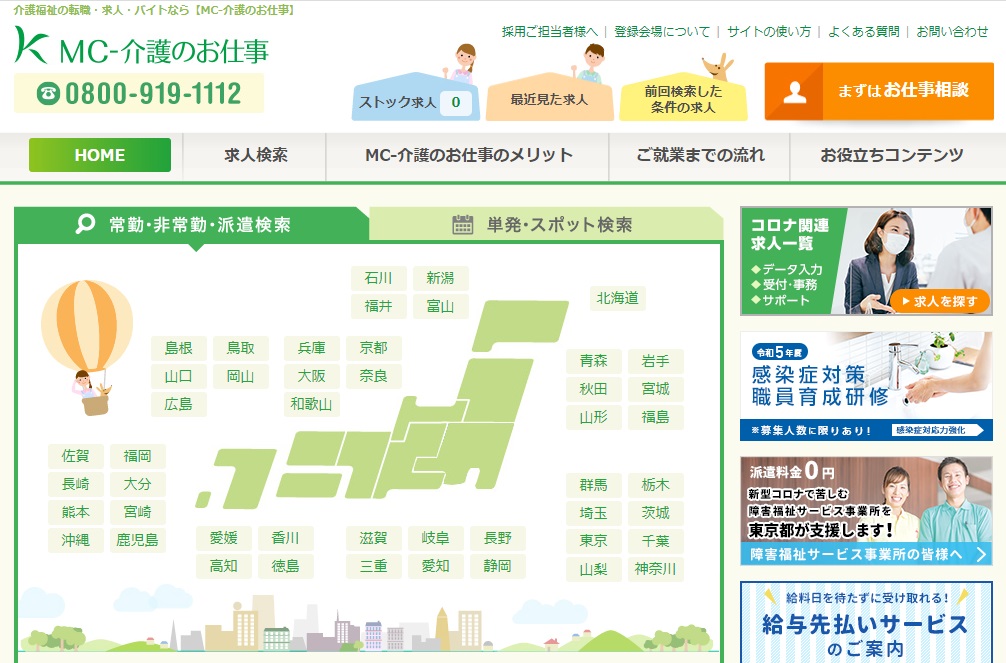
Task: Click the 求人を探す button on the corona banner
Action: coord(939,301)
